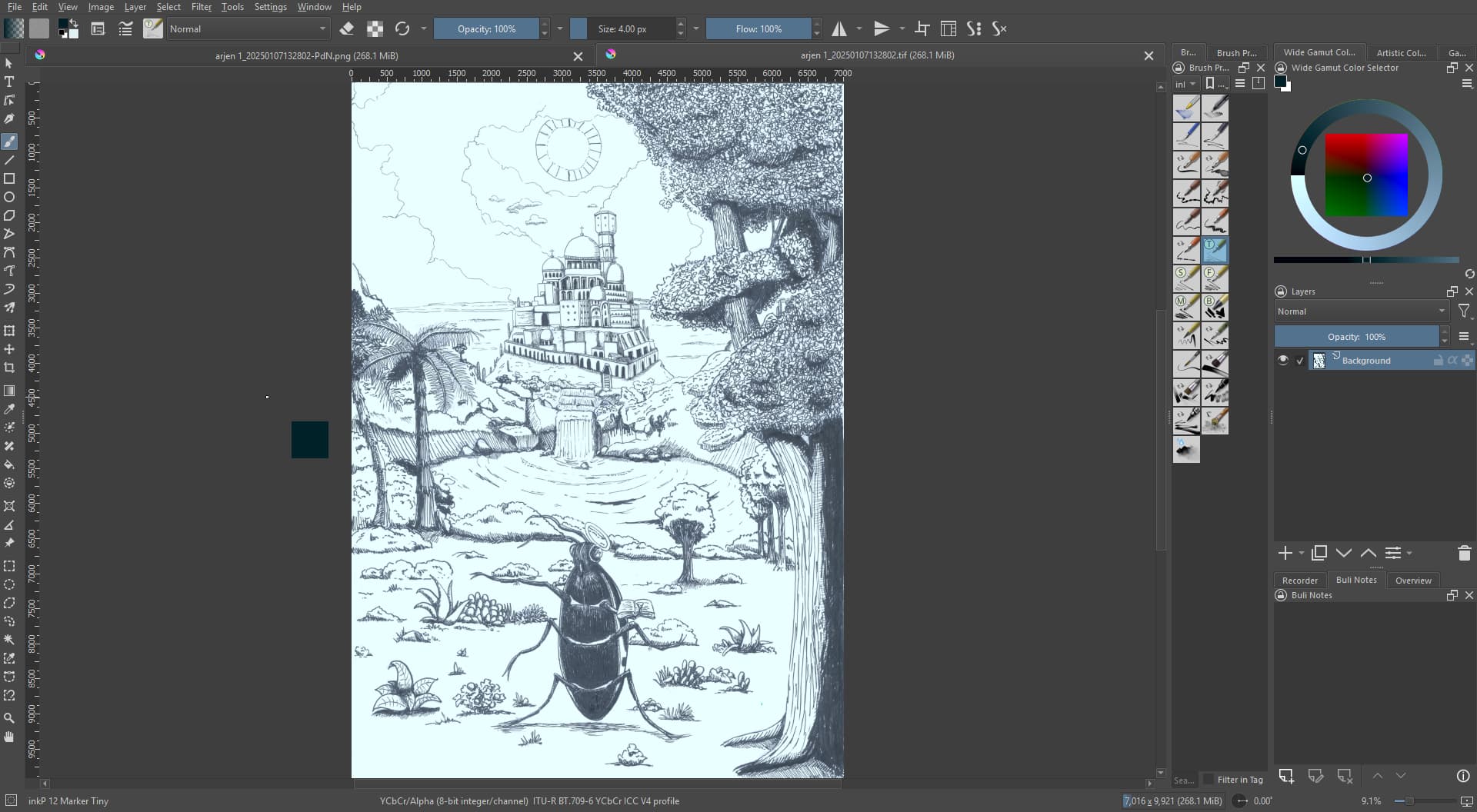1477x812 pixels.
Task: Click the horizontal mirror tool icon
Action: [839, 29]
